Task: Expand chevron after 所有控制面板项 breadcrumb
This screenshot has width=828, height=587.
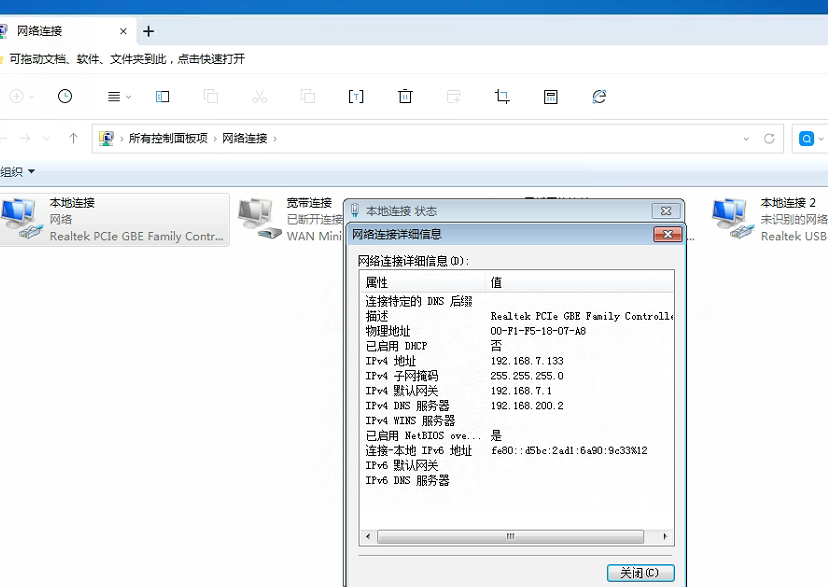Action: [x=215, y=139]
